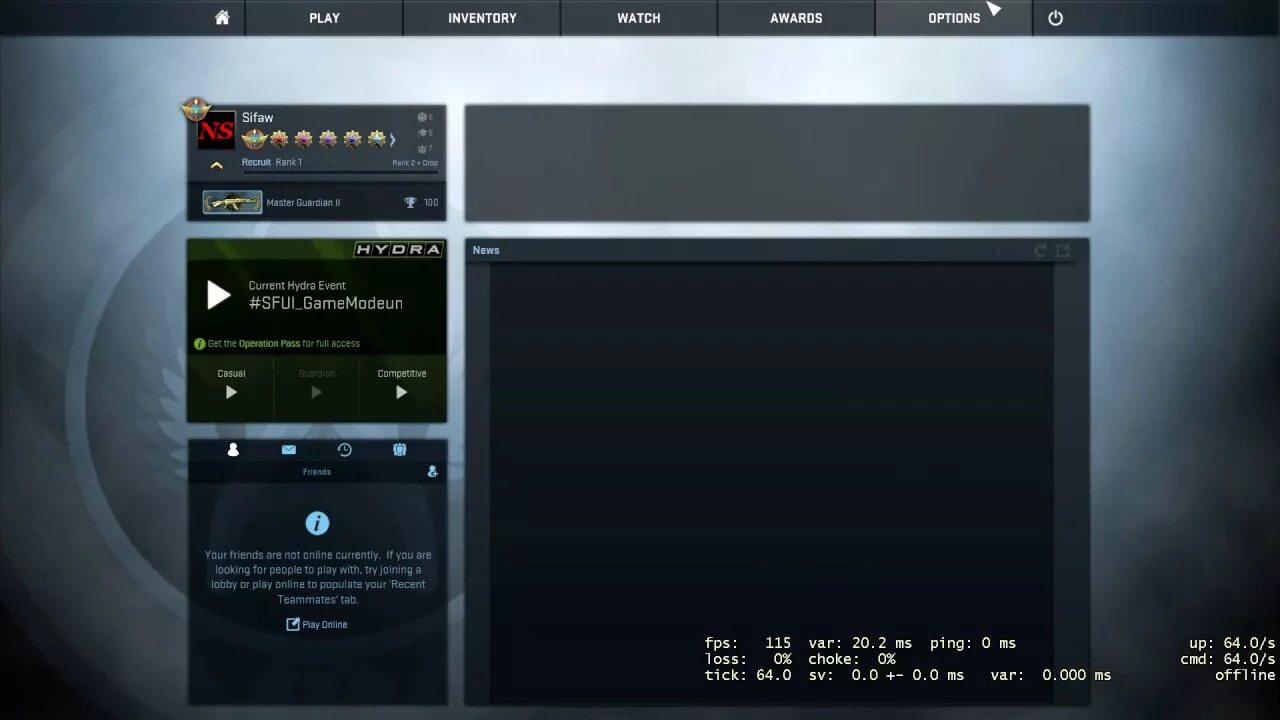Open the NS profile avatar
1280x720 pixels.
(215, 130)
